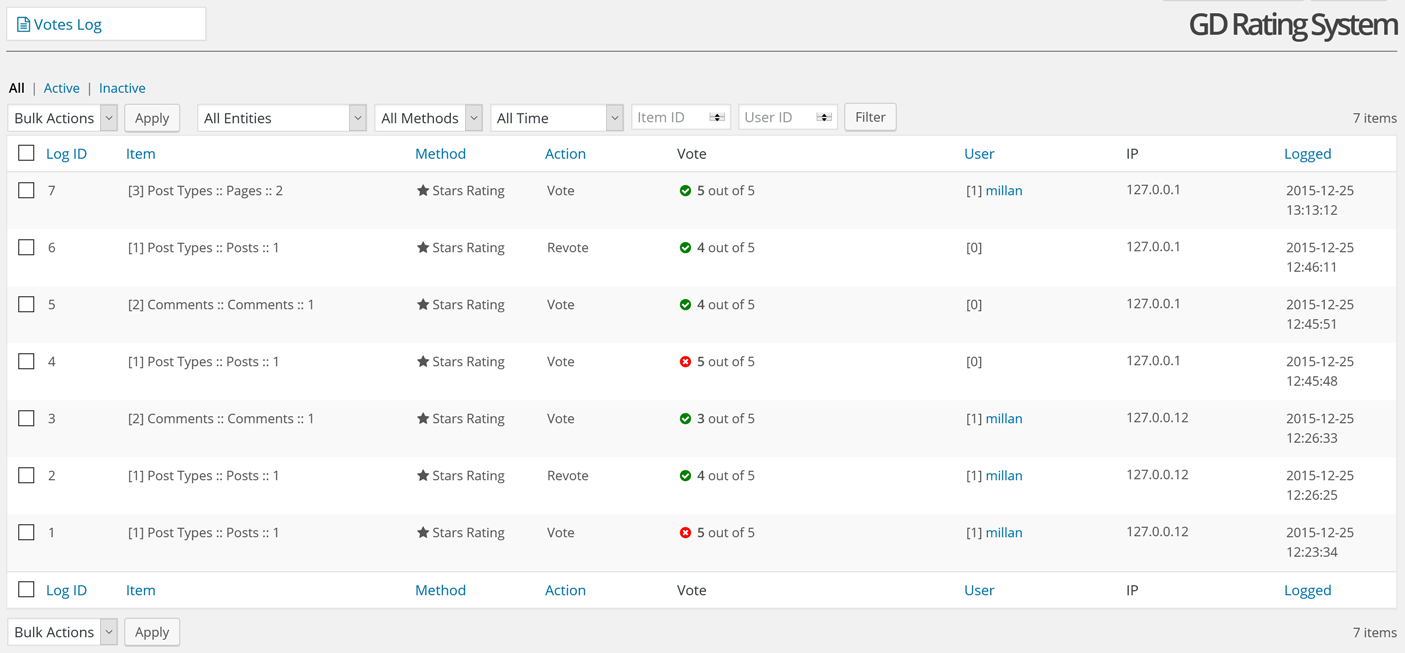
Task: Check the box for log ID 3
Action: click(27, 418)
